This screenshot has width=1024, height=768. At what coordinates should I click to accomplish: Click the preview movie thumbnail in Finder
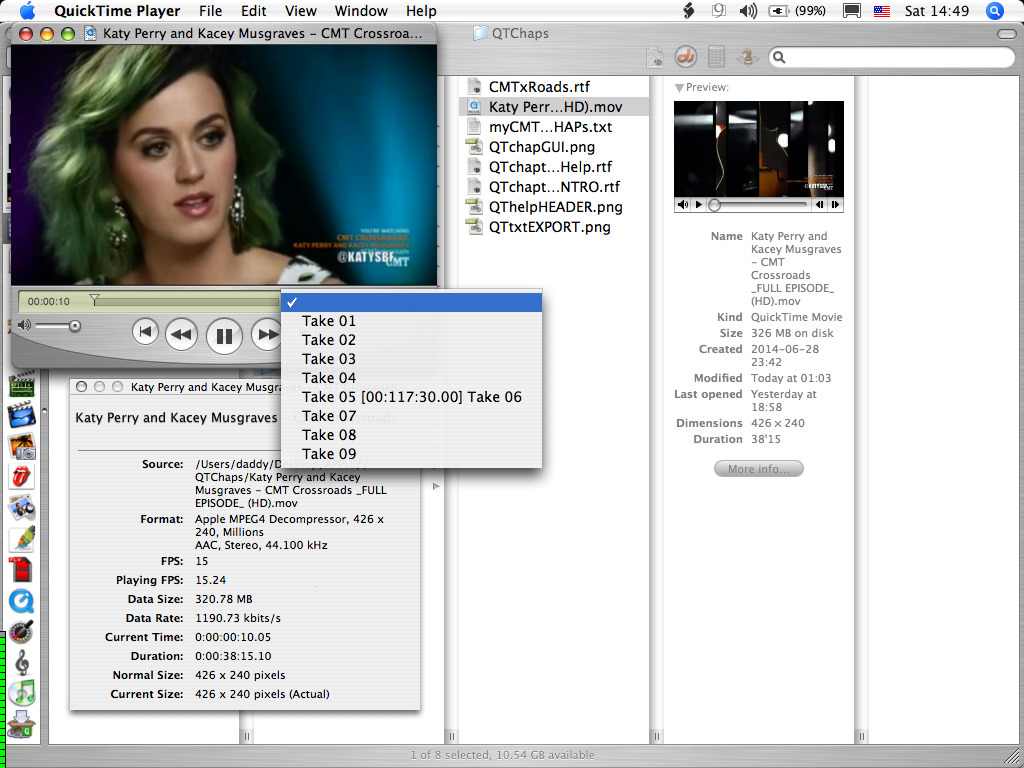coord(759,149)
